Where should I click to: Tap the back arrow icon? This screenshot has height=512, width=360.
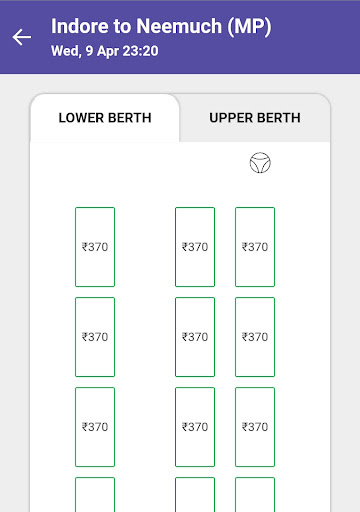coord(22,37)
